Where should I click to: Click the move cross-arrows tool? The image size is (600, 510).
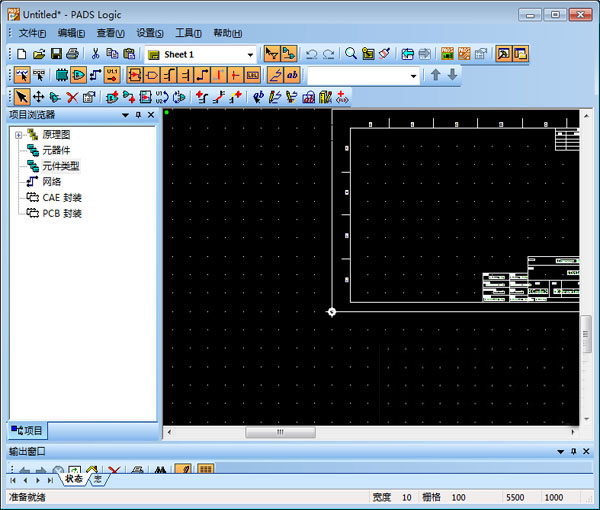[x=39, y=97]
